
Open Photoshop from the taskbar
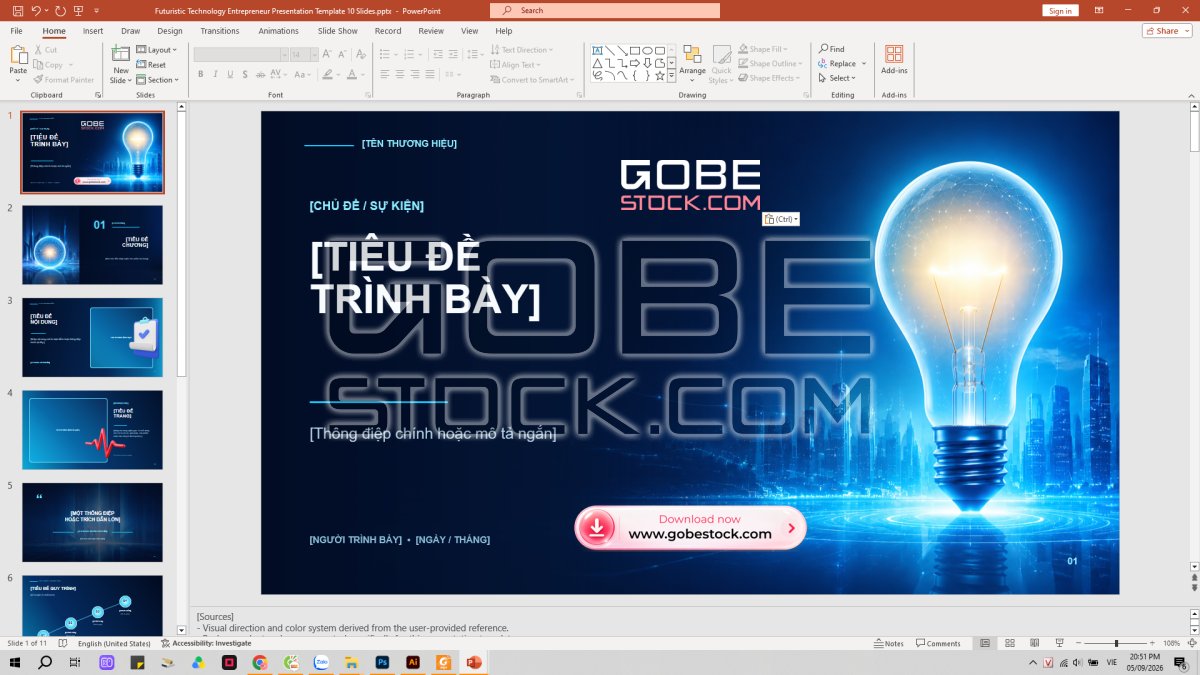pos(381,662)
